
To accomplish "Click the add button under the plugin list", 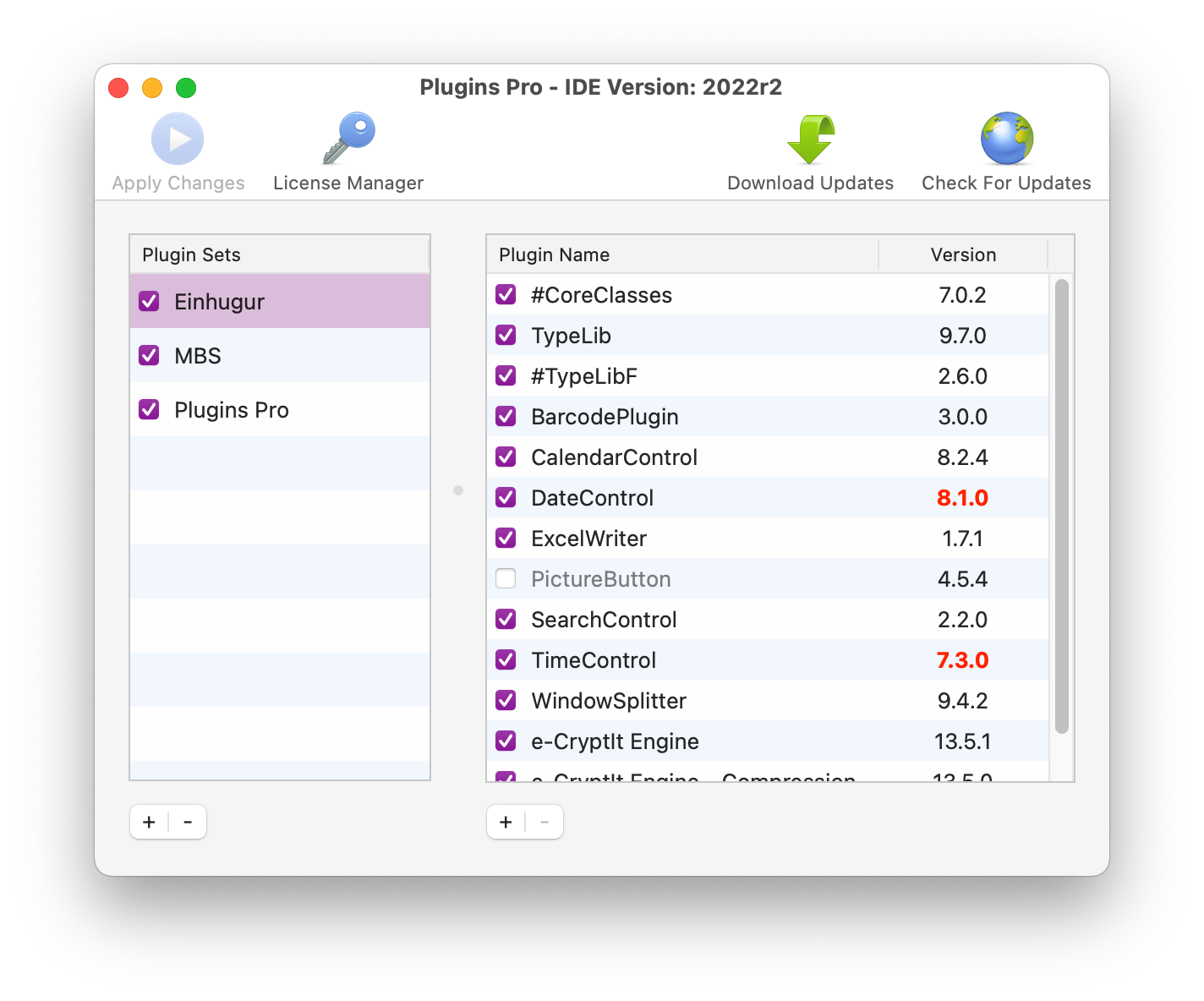I will coord(506,821).
